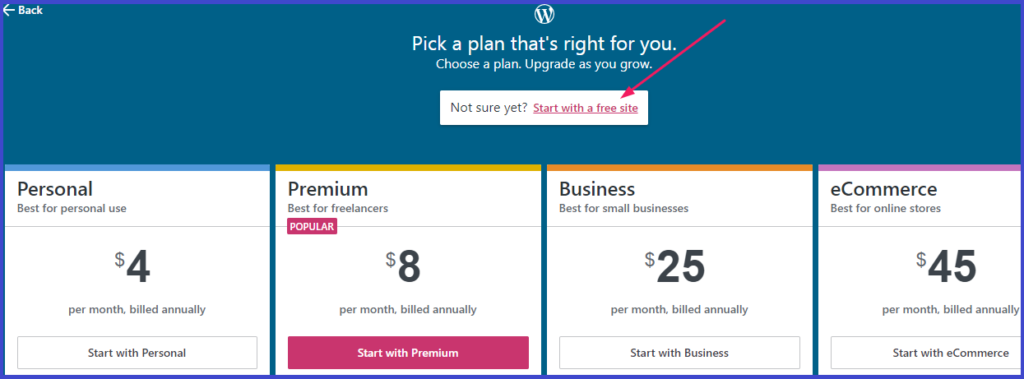Click the orange bar atop Business card
The image size is (1024, 379).
click(x=679, y=168)
